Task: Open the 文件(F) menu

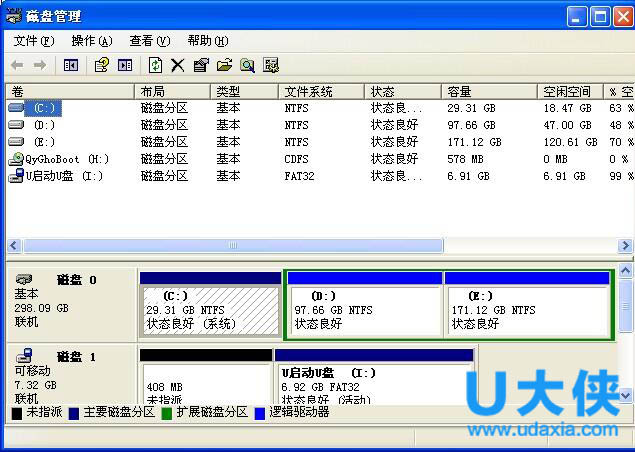Action: point(33,41)
